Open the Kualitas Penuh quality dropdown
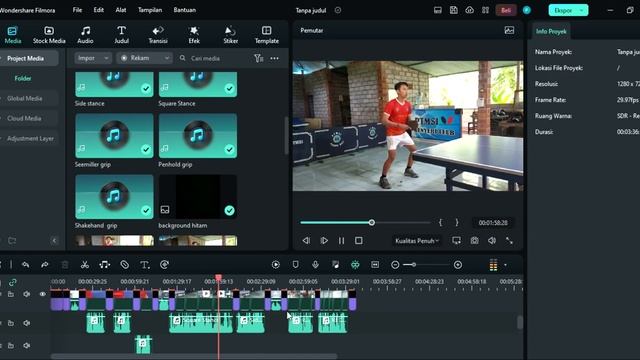This screenshot has height=360, width=640. [417, 241]
